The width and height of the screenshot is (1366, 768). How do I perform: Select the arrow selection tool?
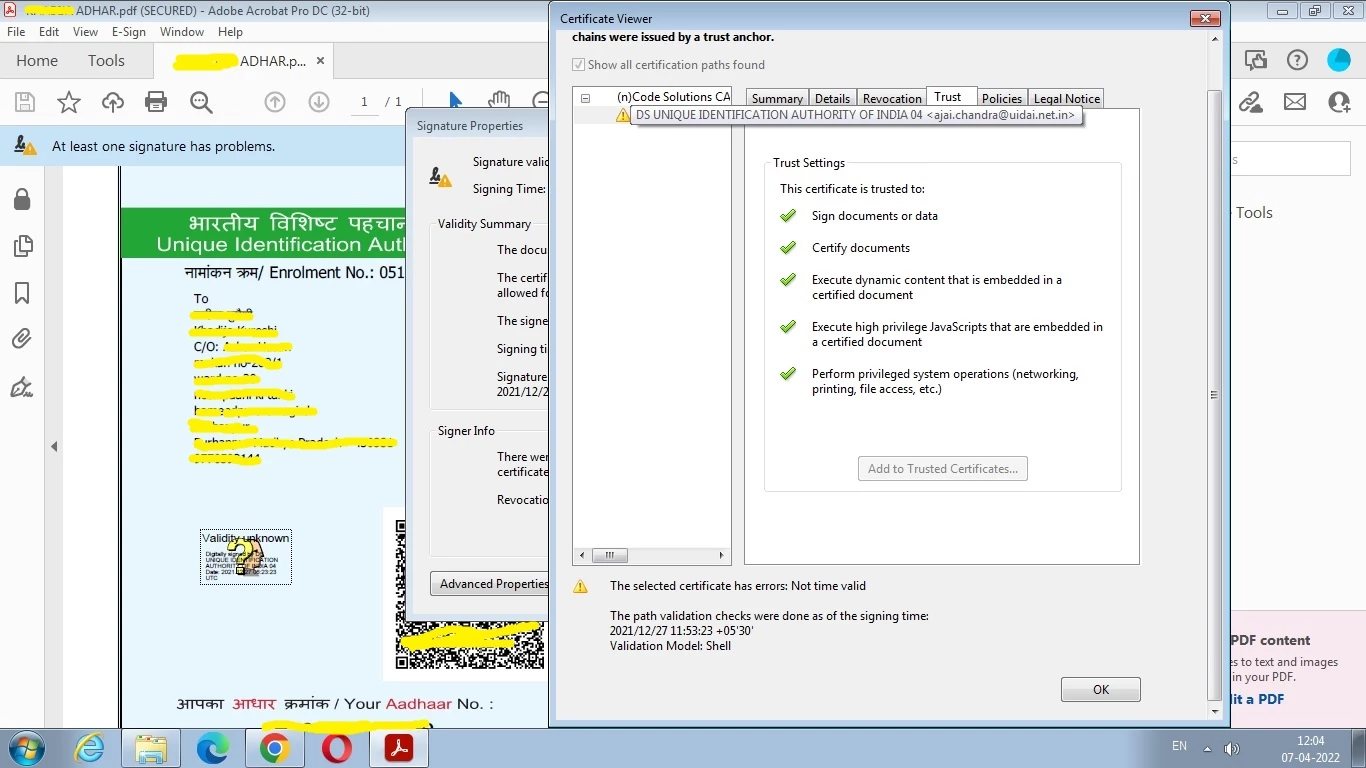coord(455,101)
